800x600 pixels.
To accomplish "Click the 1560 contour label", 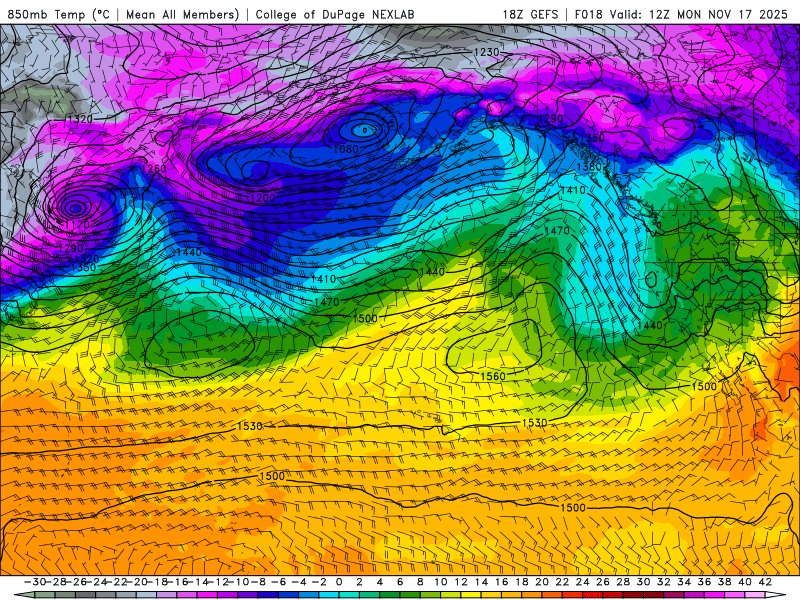I will pyautogui.click(x=493, y=376).
